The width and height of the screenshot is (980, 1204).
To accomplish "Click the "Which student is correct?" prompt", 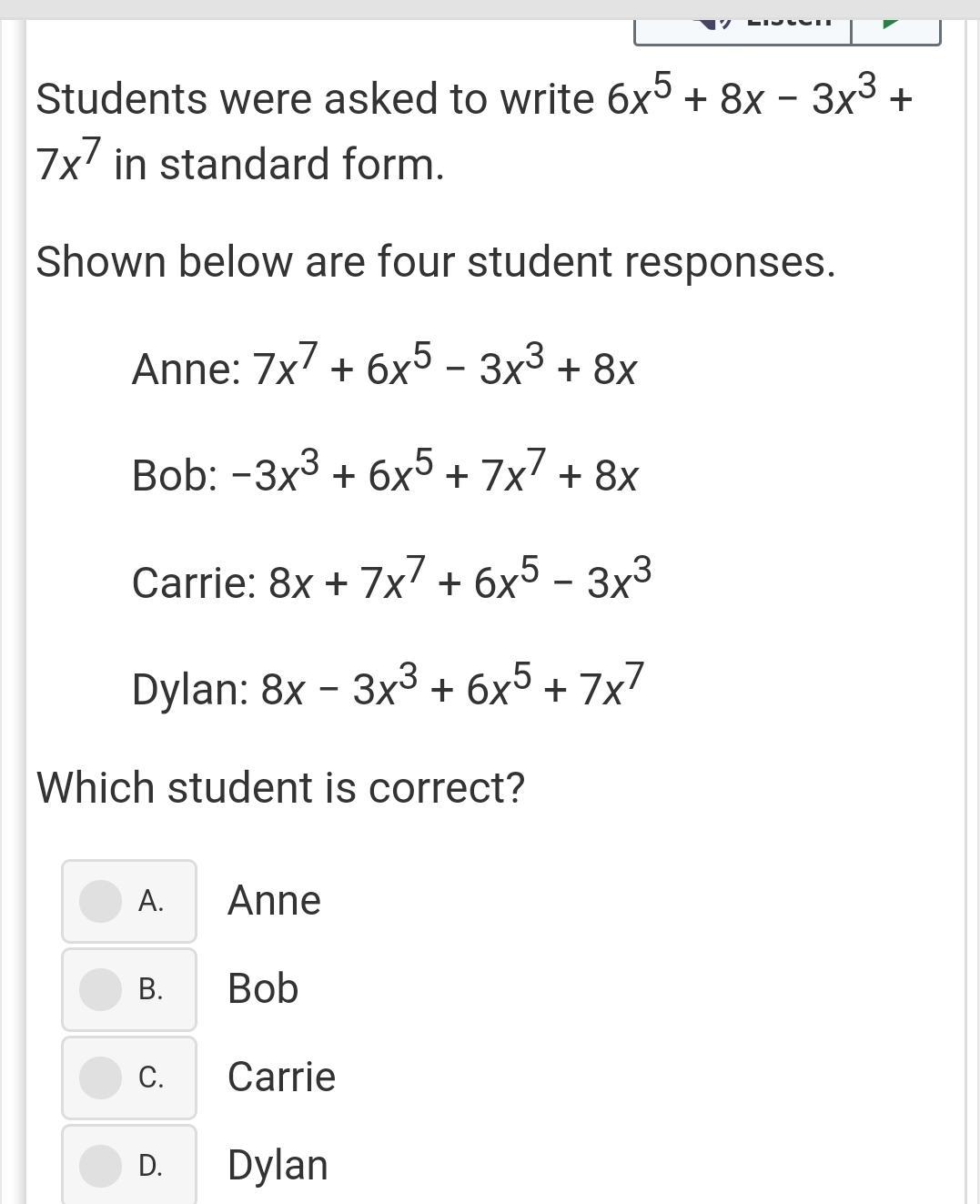I will click(280, 787).
